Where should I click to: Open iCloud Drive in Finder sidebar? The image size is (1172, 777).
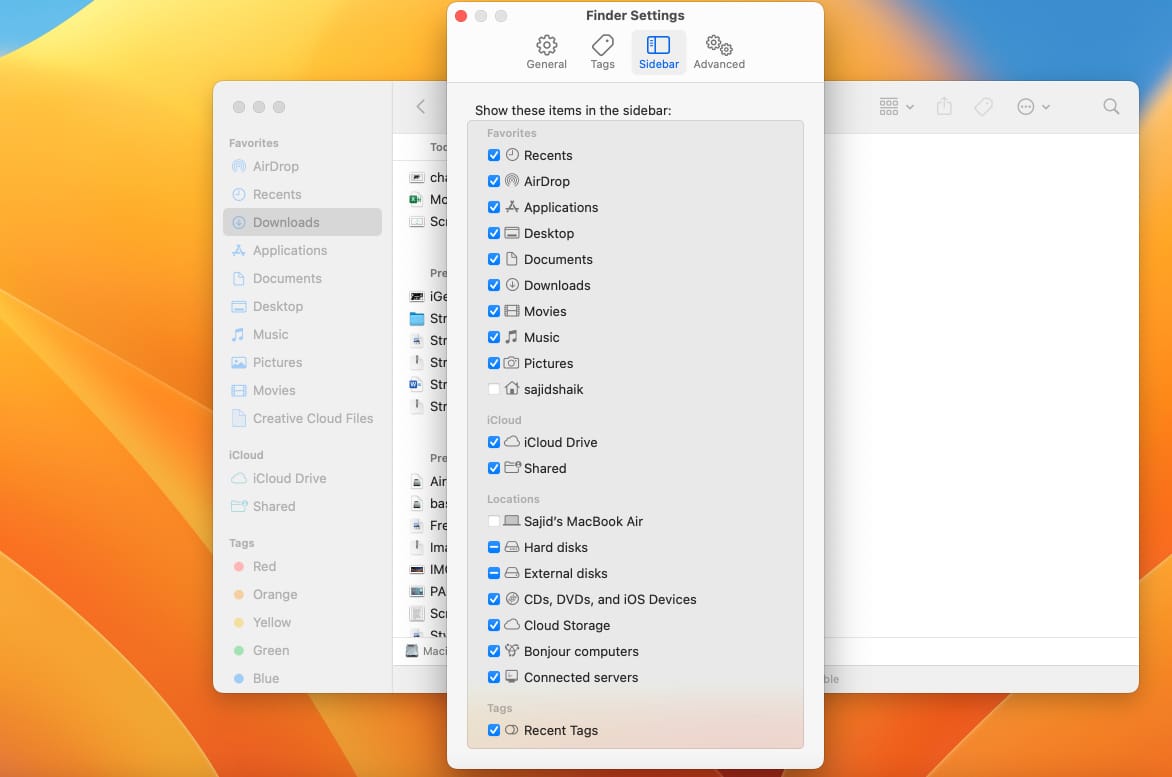pos(289,479)
